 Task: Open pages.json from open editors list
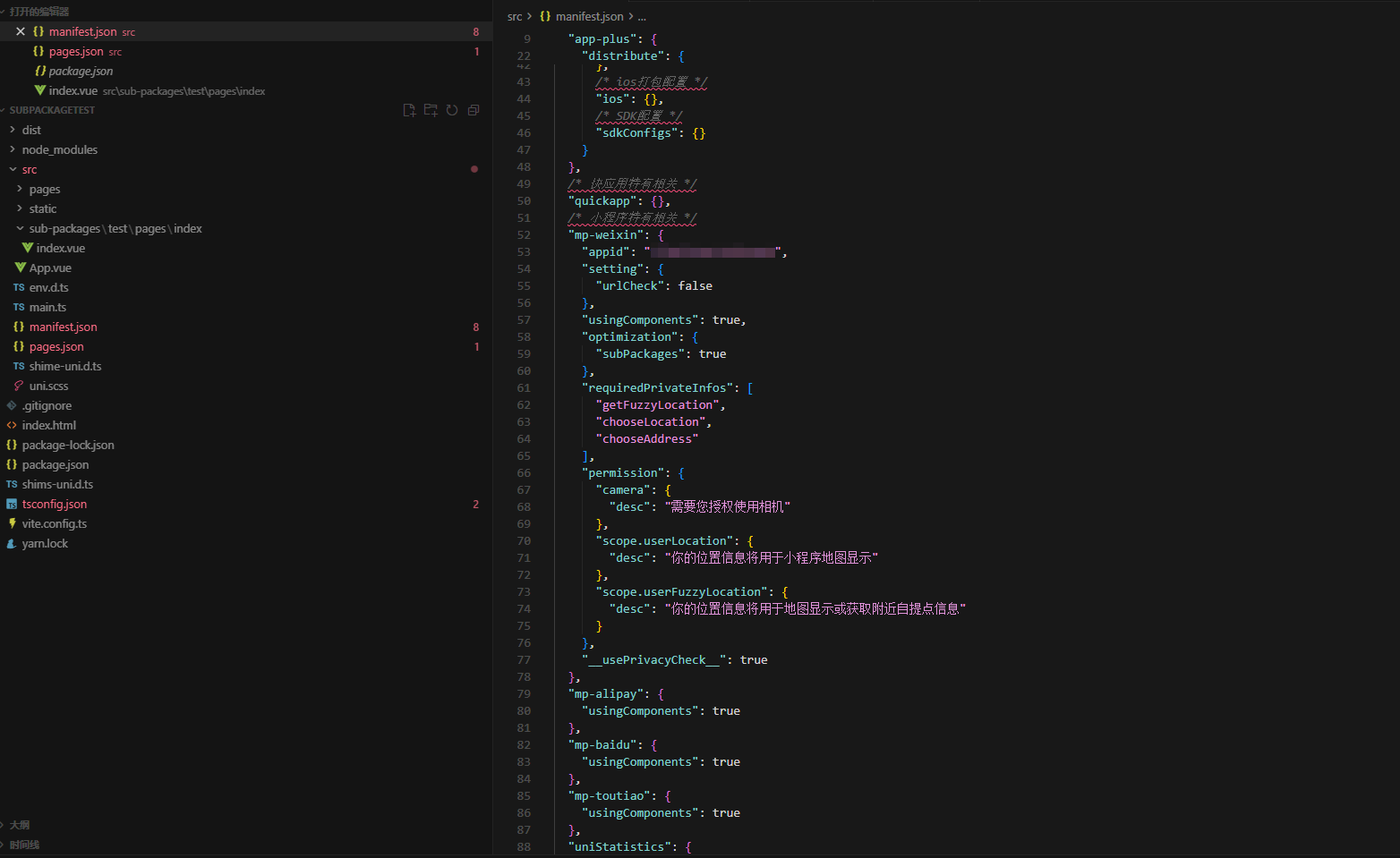75,51
